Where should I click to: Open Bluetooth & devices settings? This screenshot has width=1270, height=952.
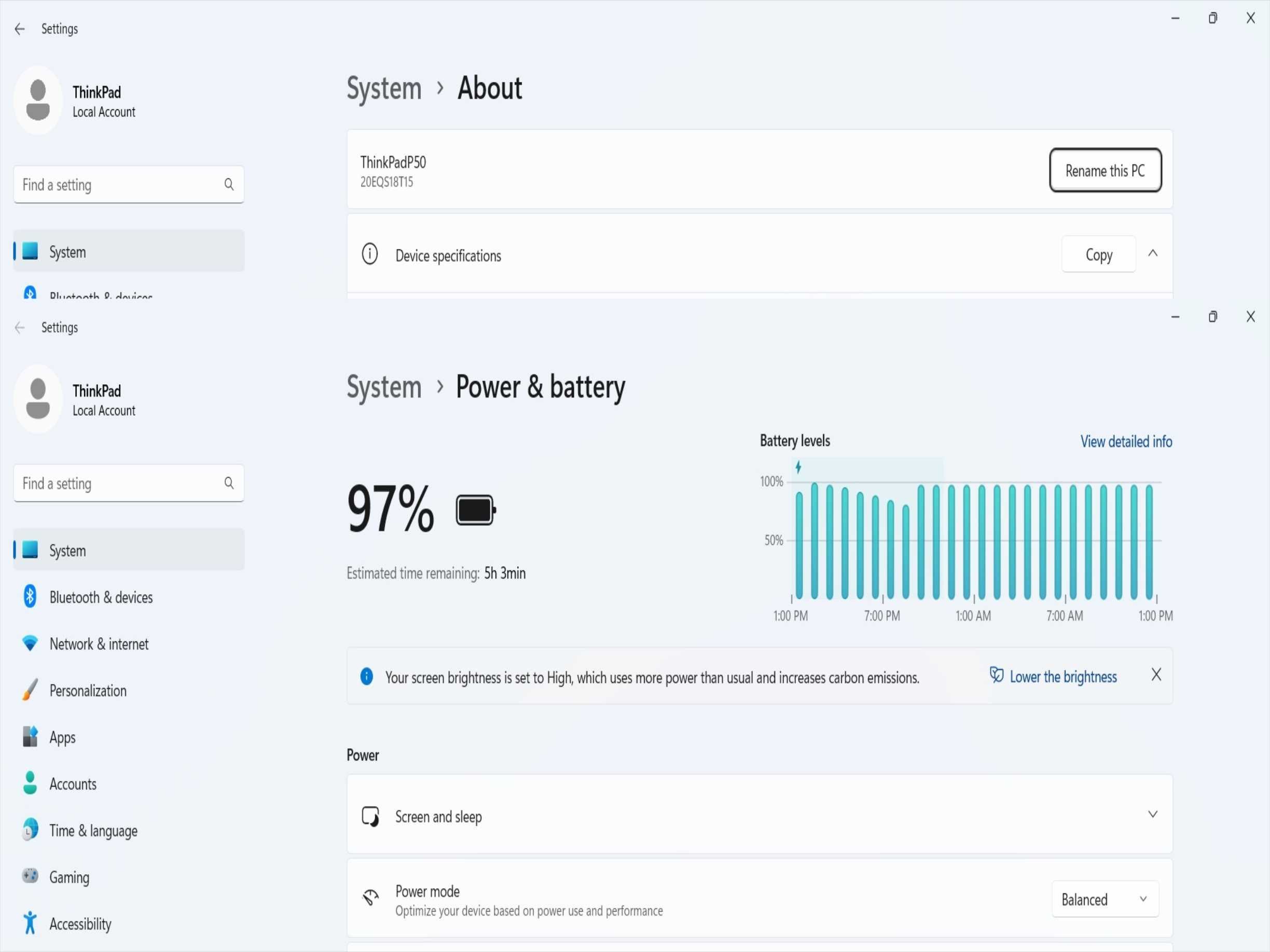129,597
